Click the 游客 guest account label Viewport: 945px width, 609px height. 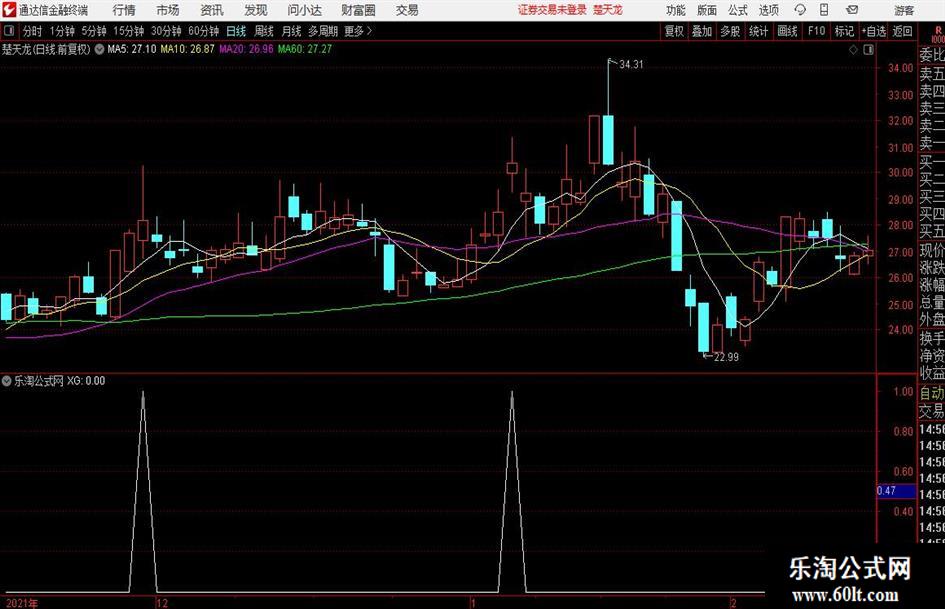[904, 10]
